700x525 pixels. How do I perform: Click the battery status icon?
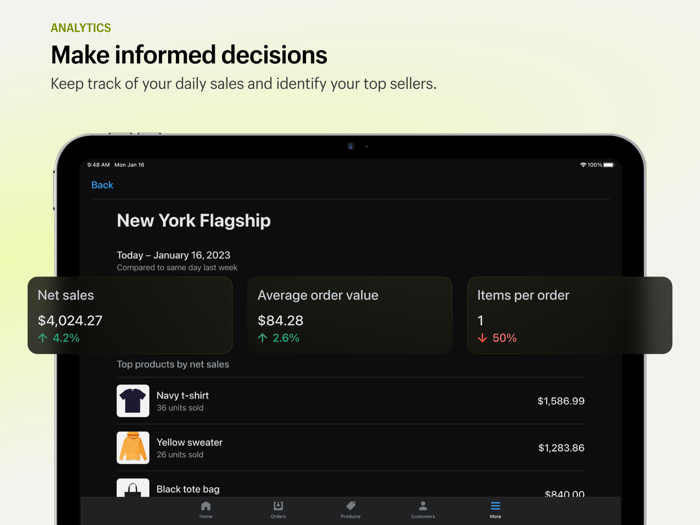coord(609,165)
